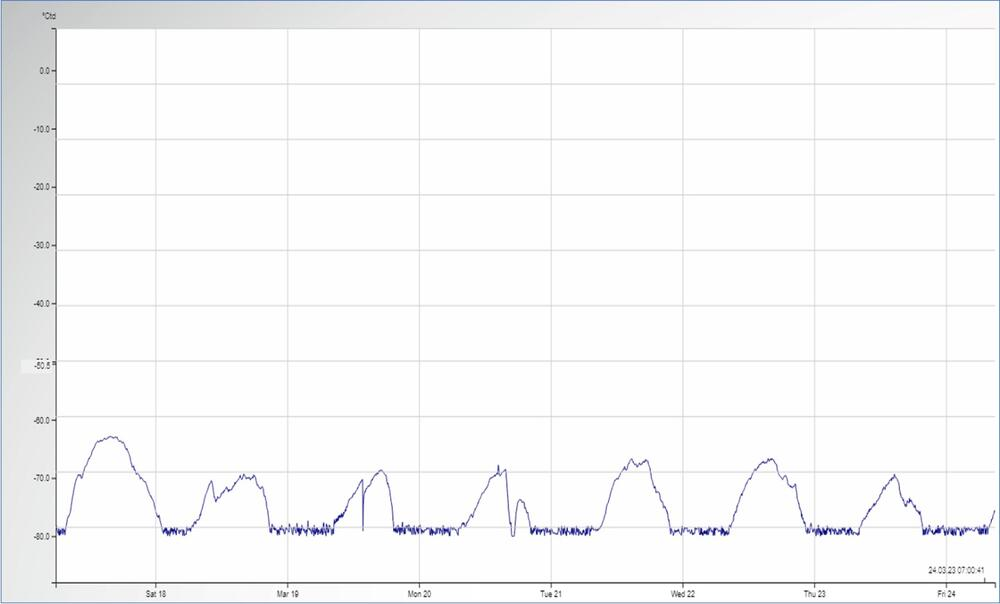Click the -60.0 vertical axis label
This screenshot has height=604, width=1000.
coord(43,419)
